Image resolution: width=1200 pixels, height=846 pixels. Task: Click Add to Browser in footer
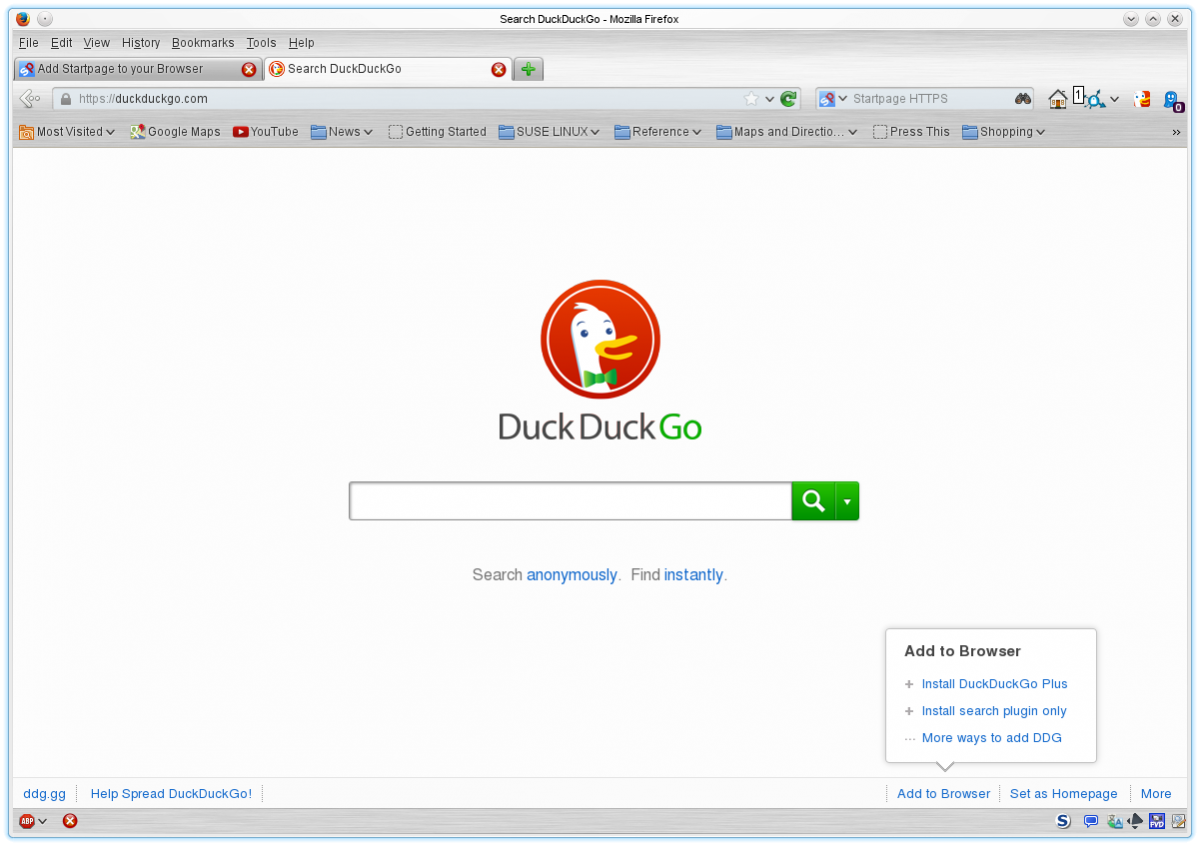pos(943,794)
